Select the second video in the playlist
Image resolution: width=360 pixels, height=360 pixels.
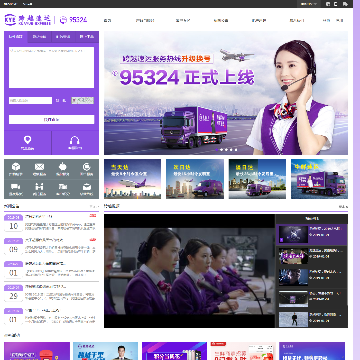(312, 256)
